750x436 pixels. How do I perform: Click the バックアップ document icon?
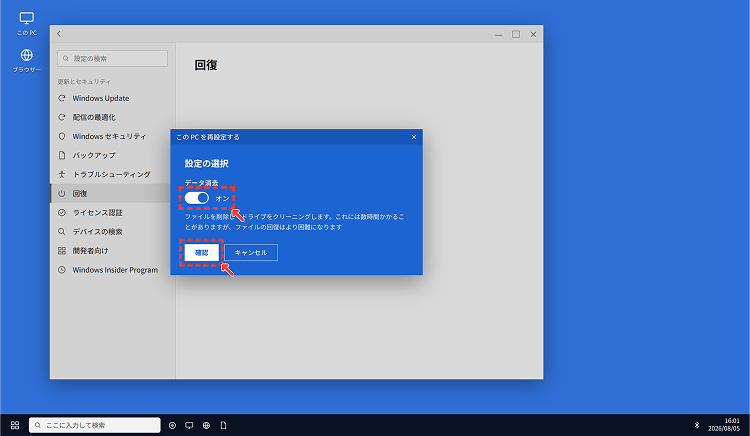tap(62, 155)
